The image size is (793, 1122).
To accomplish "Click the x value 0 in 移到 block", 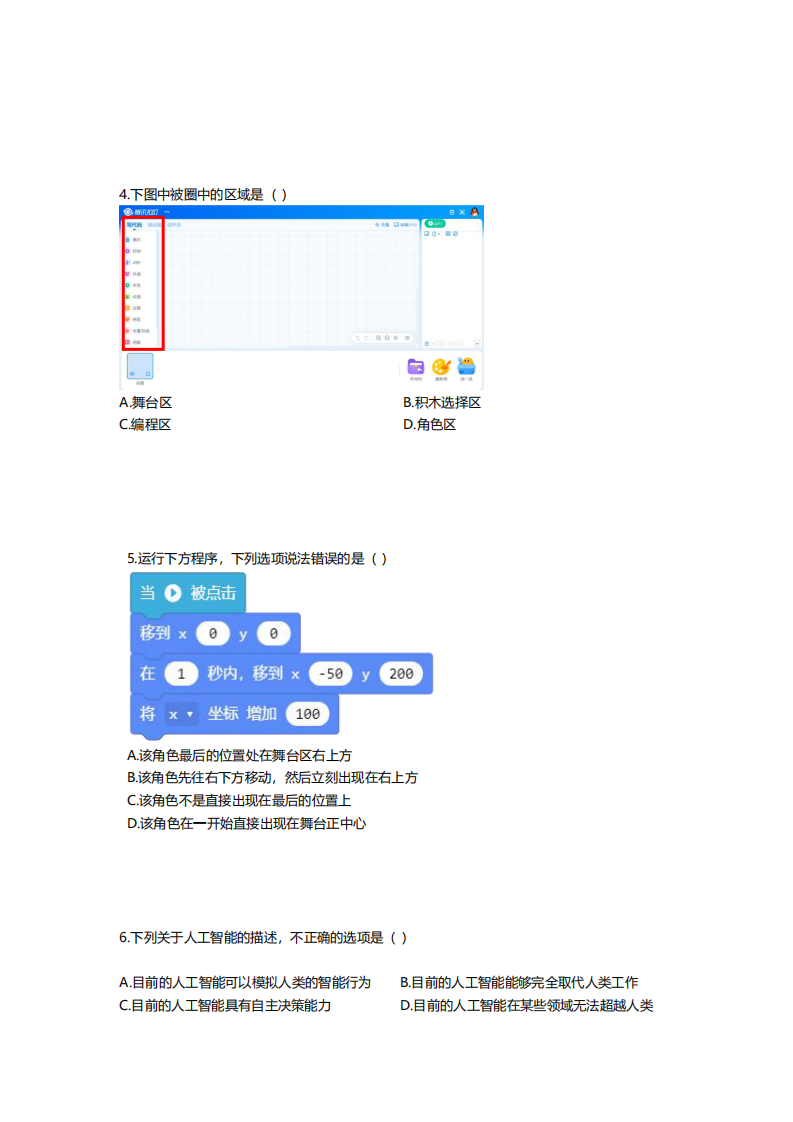I will 213,633.
